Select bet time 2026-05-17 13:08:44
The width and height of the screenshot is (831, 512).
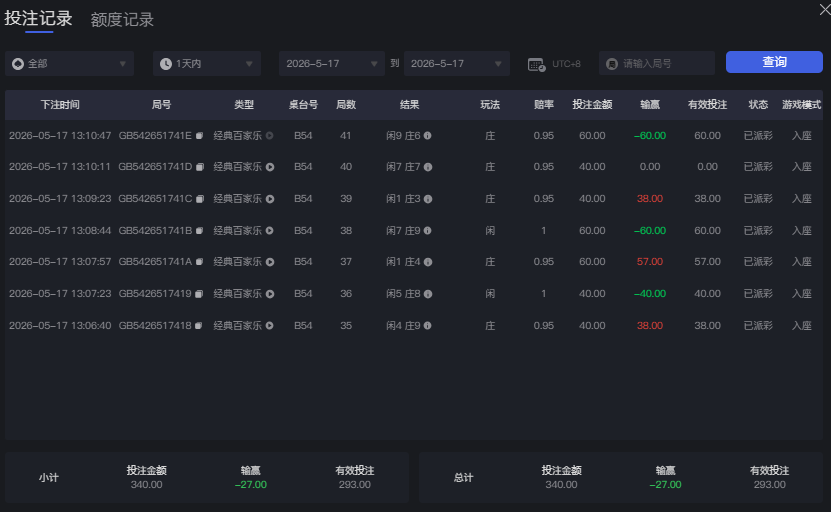(x=60, y=231)
